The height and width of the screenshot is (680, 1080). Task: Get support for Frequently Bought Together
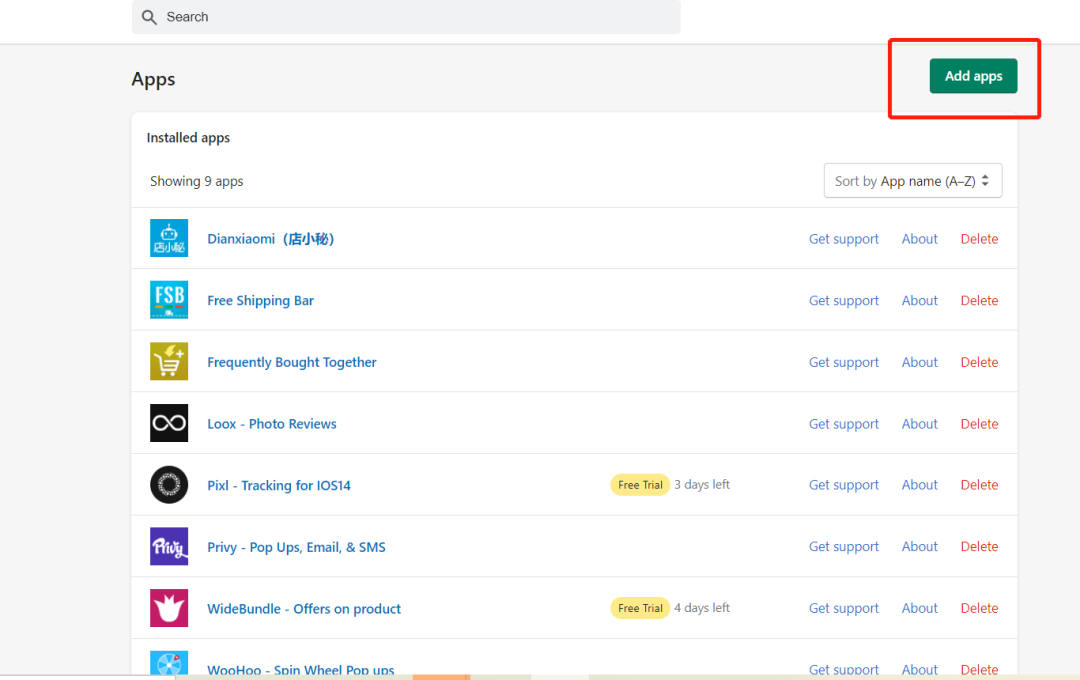click(844, 362)
